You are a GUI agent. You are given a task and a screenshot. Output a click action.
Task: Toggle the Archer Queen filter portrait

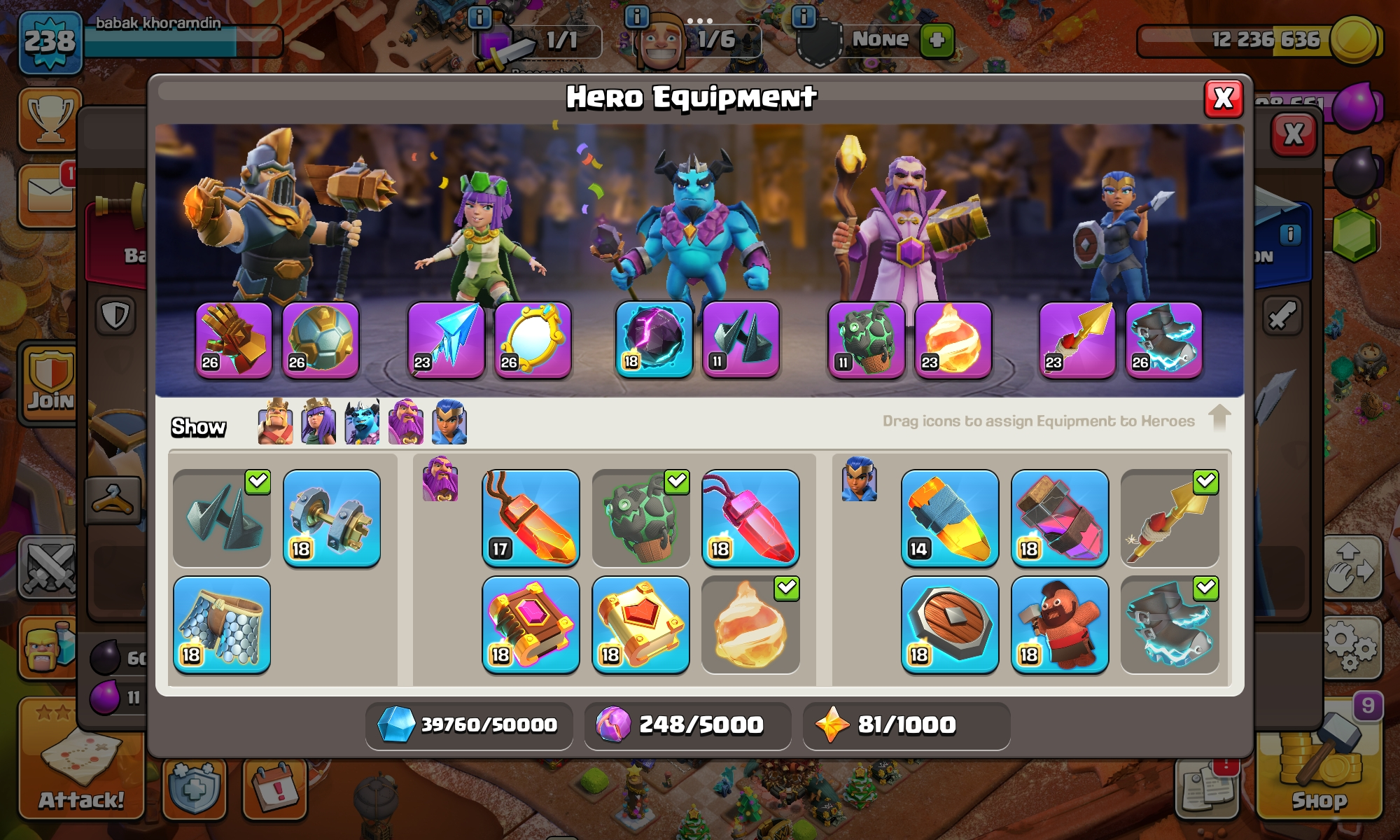tap(318, 422)
